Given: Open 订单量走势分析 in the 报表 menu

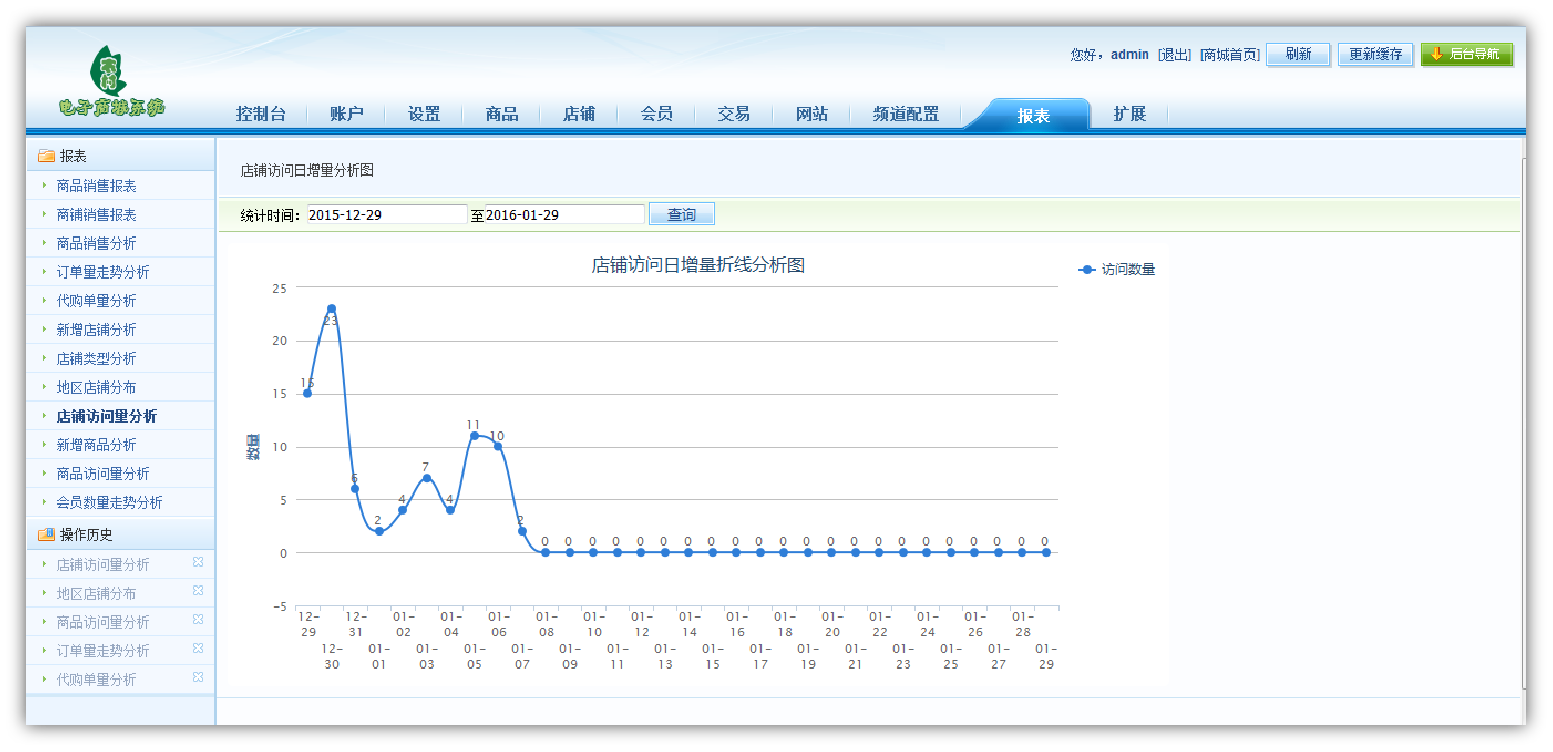Looking at the screenshot, I should tap(103, 272).
